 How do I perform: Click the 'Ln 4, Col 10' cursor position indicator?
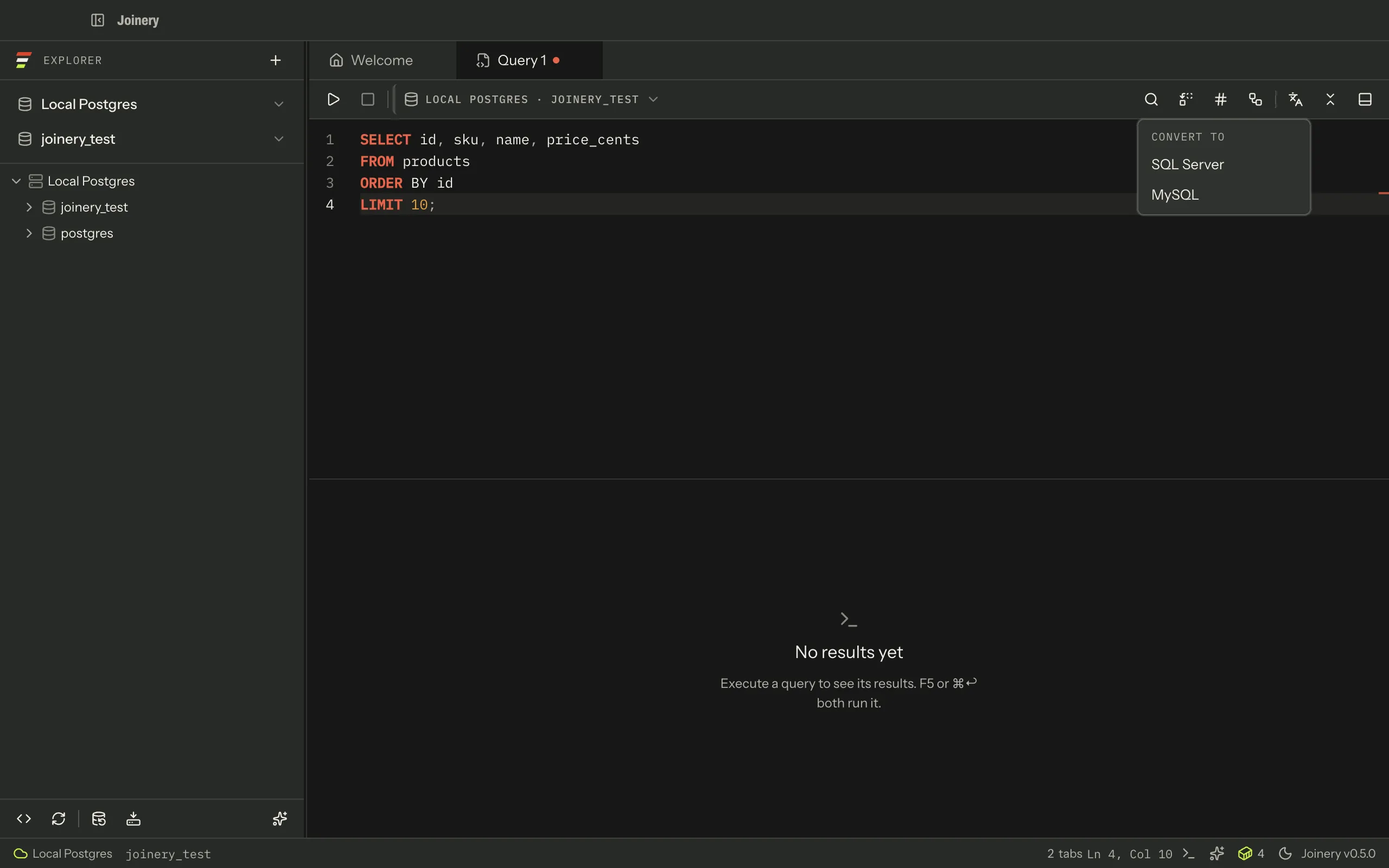point(1130,854)
